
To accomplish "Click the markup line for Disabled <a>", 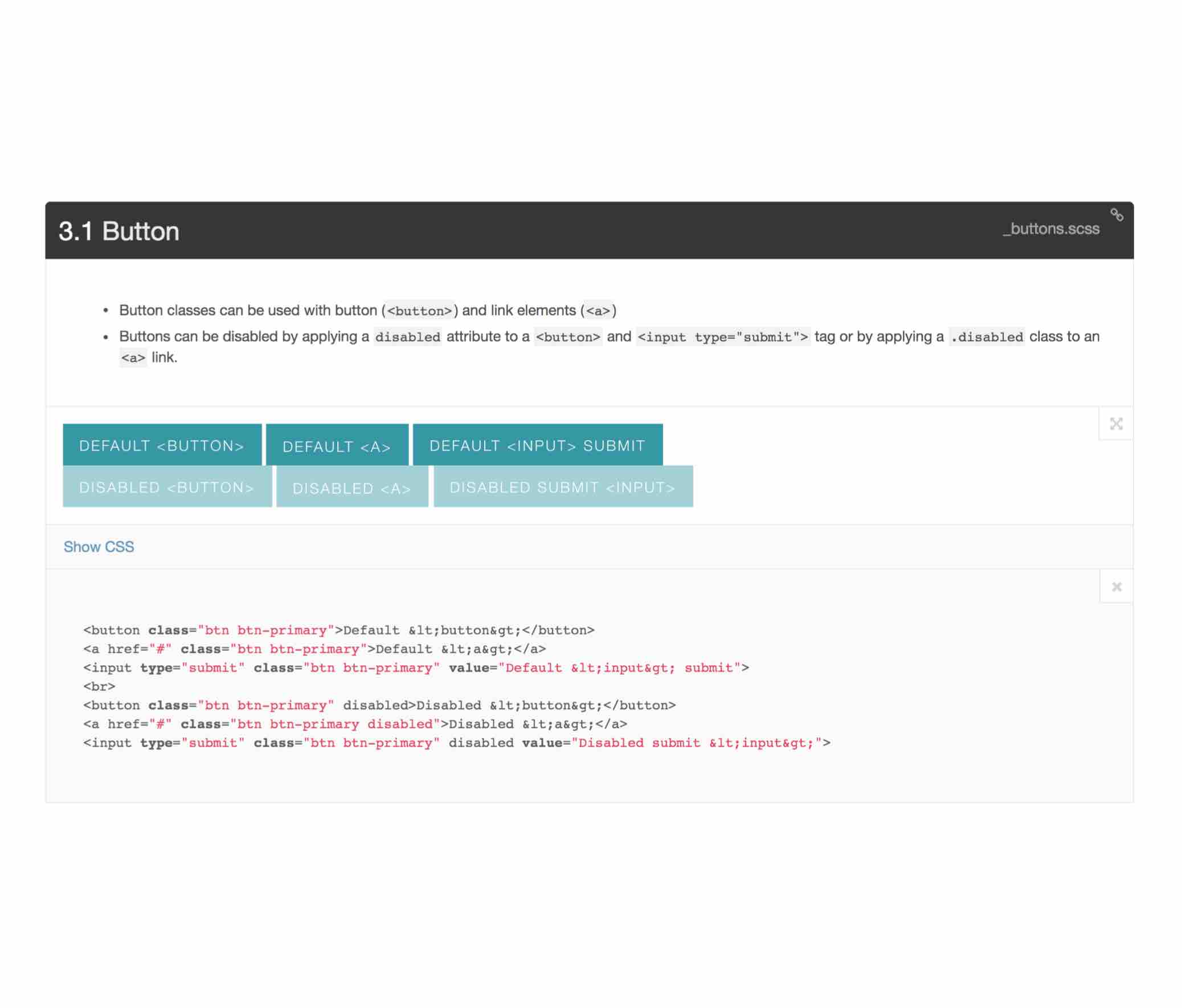I will click(355, 724).
